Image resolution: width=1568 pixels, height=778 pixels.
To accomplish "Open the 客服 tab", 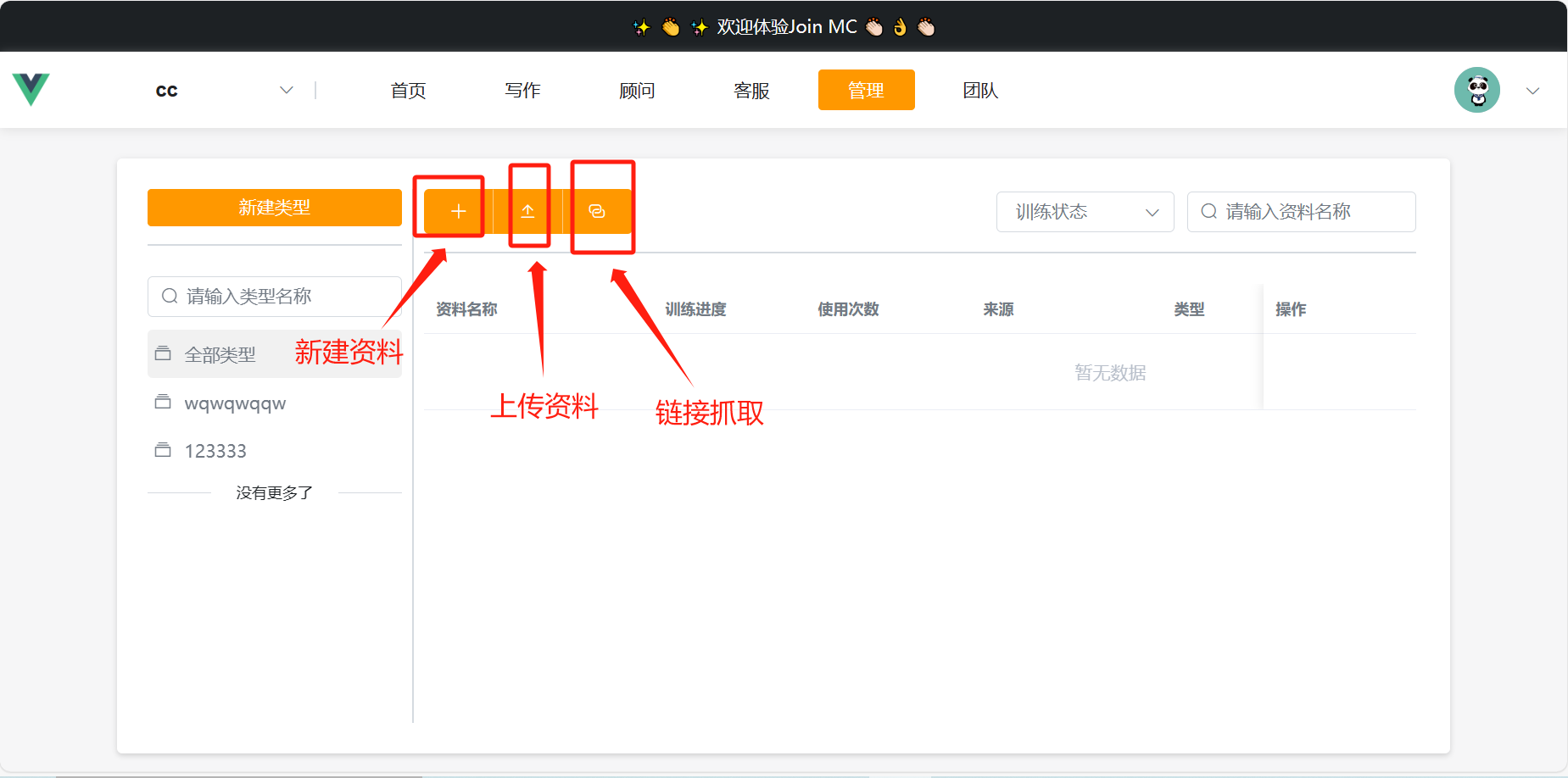I will click(751, 90).
